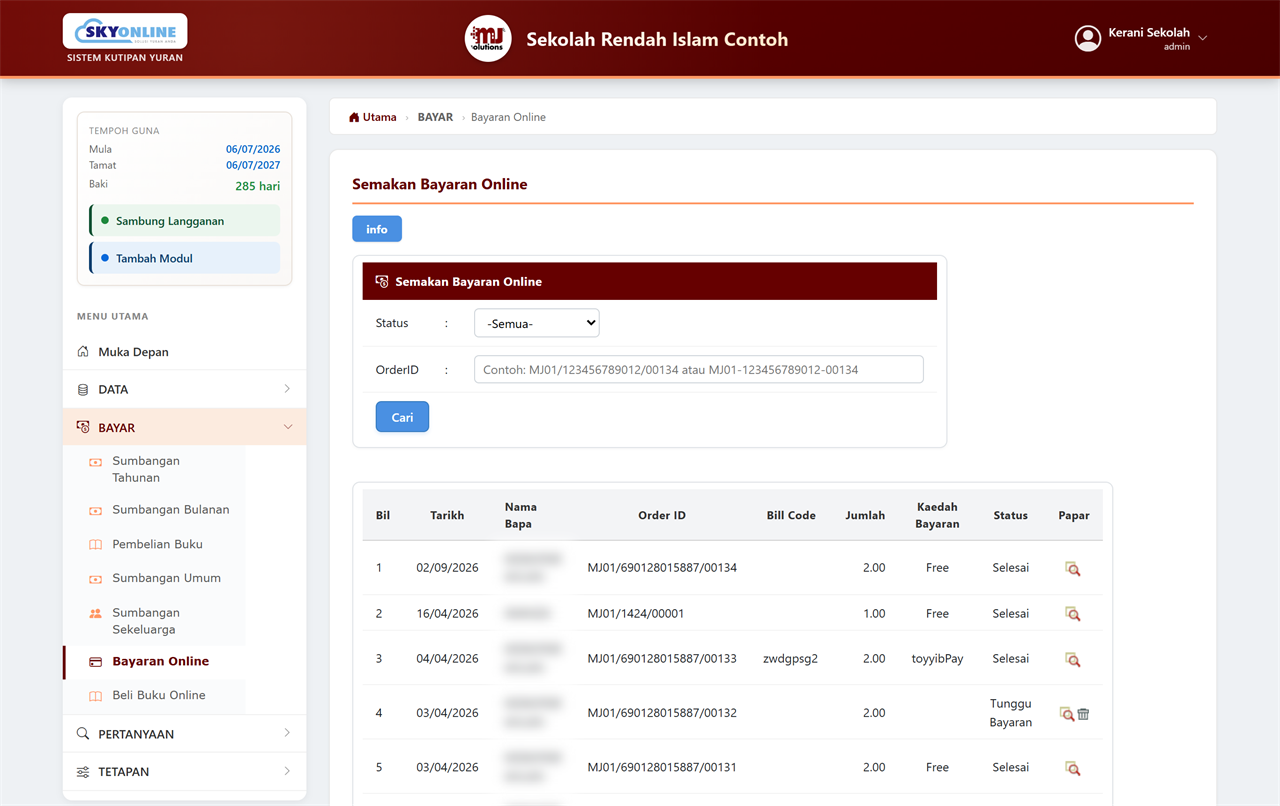Viewport: 1280px width, 806px height.
Task: Click Sambung Langganan button
Action: click(x=184, y=221)
